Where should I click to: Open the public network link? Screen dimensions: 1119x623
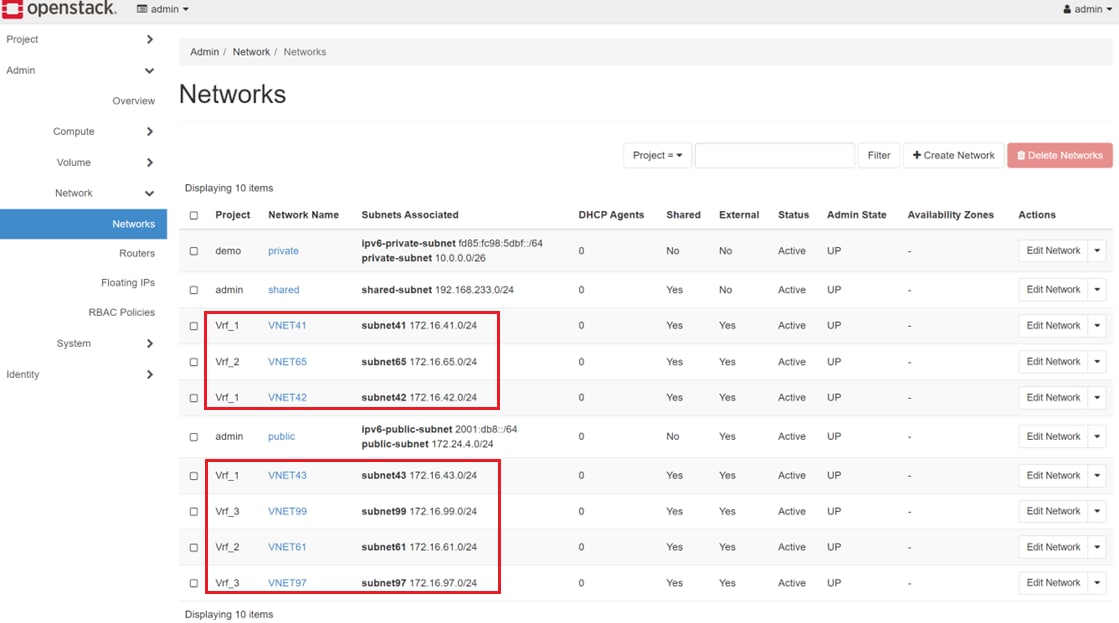coord(281,436)
